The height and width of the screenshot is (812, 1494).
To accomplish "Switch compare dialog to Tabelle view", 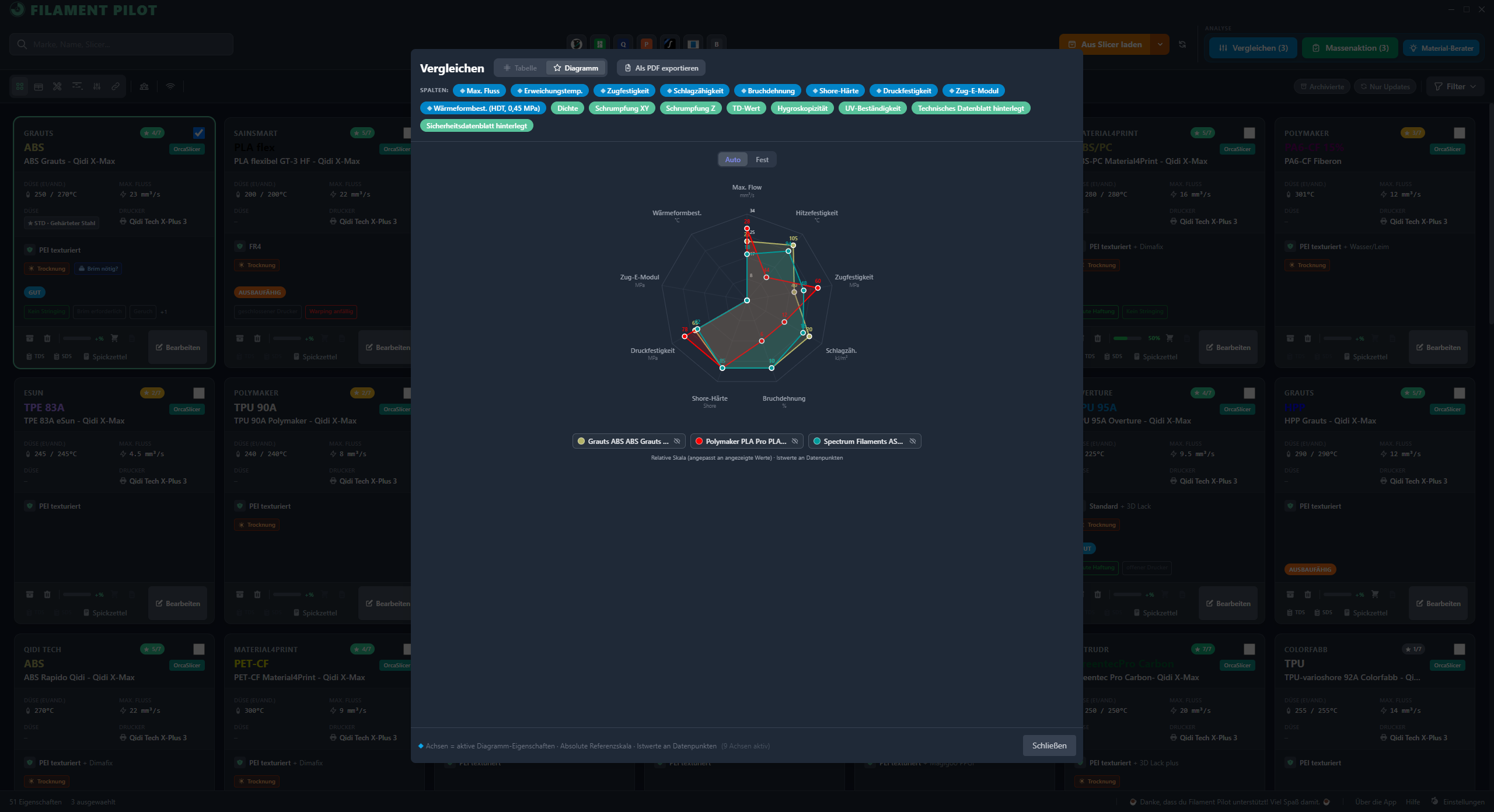I will point(520,68).
